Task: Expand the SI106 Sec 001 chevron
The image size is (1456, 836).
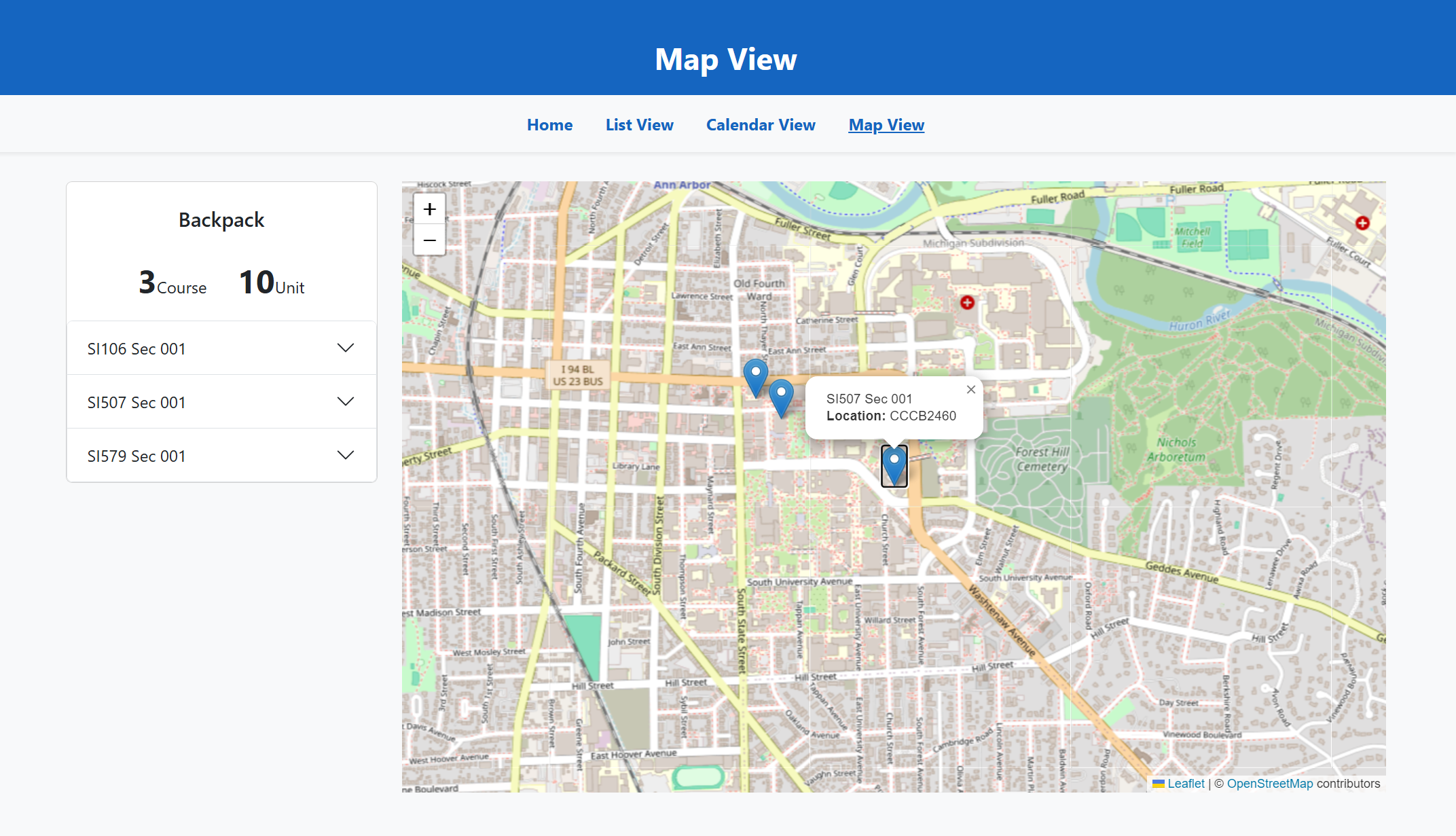Action: tap(345, 348)
